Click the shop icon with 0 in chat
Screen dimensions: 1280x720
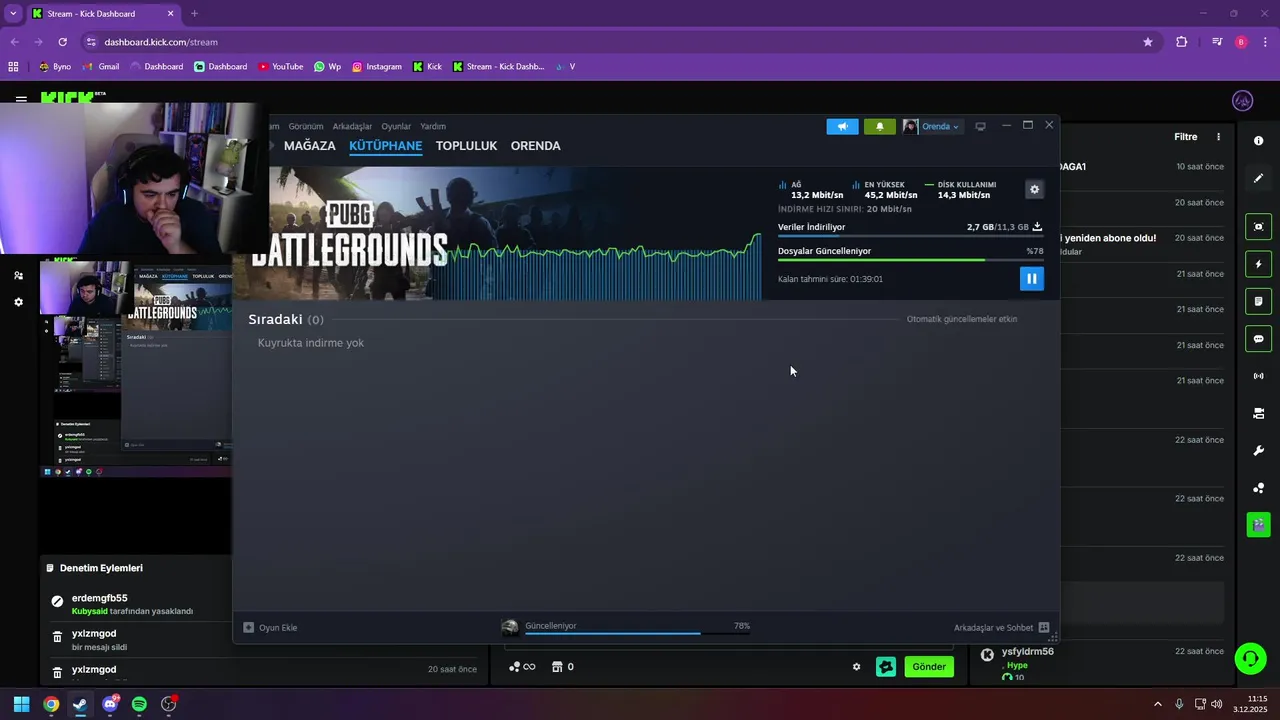point(563,667)
